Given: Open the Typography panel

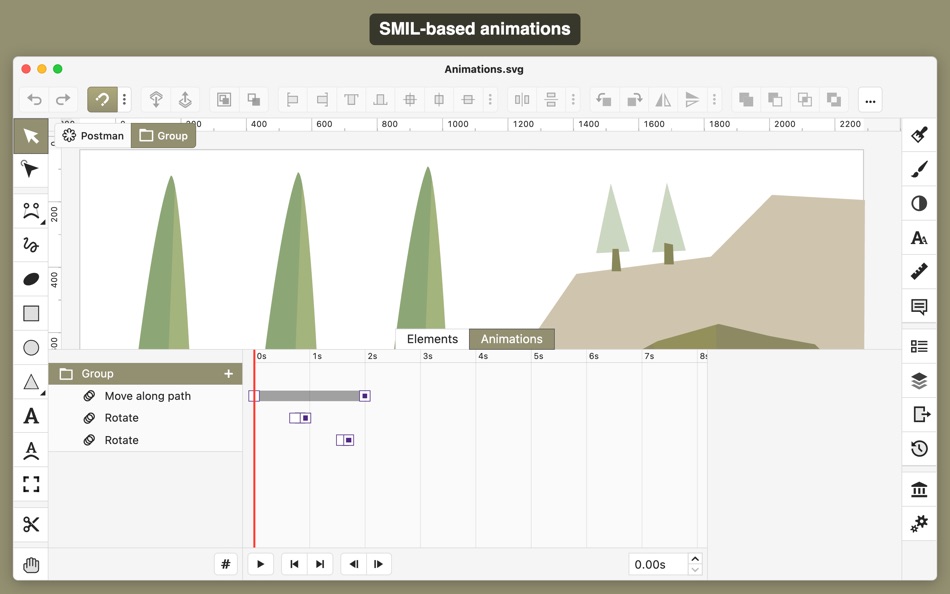Looking at the screenshot, I should [918, 238].
